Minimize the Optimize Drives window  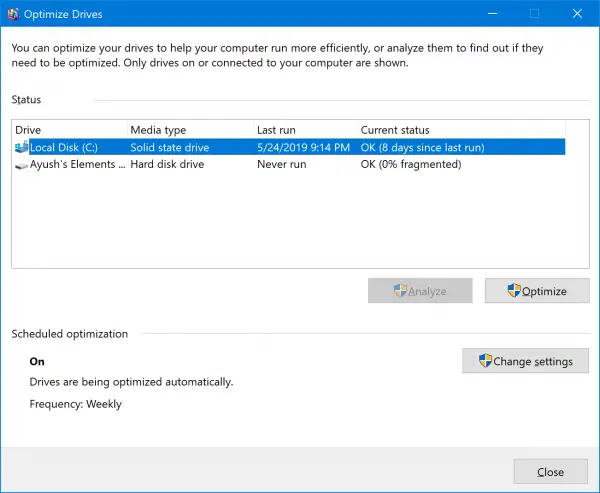pyautogui.click(x=489, y=15)
